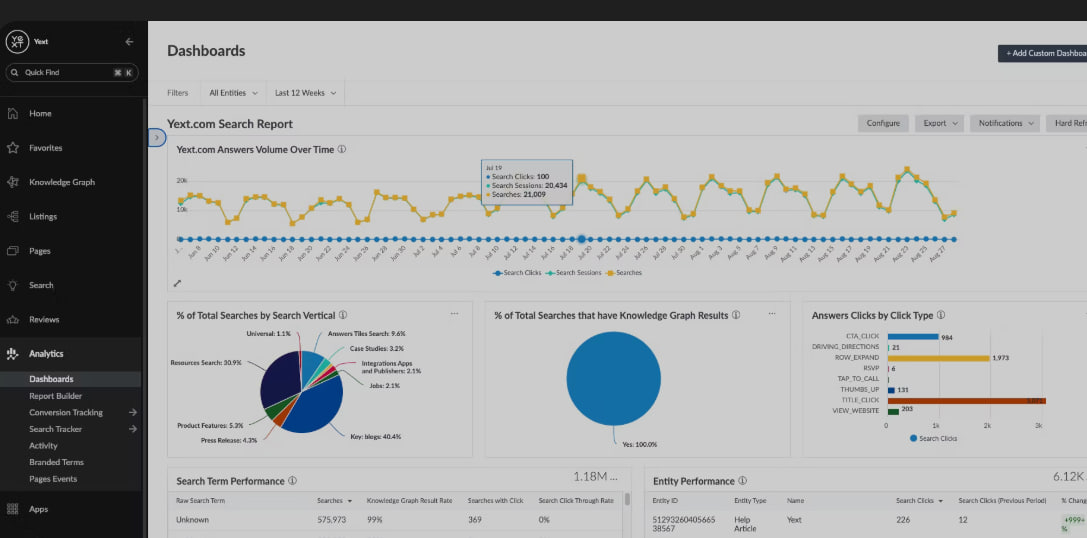The height and width of the screenshot is (538, 1087).
Task: Click the Unknown search term row
Action: (x=395, y=519)
